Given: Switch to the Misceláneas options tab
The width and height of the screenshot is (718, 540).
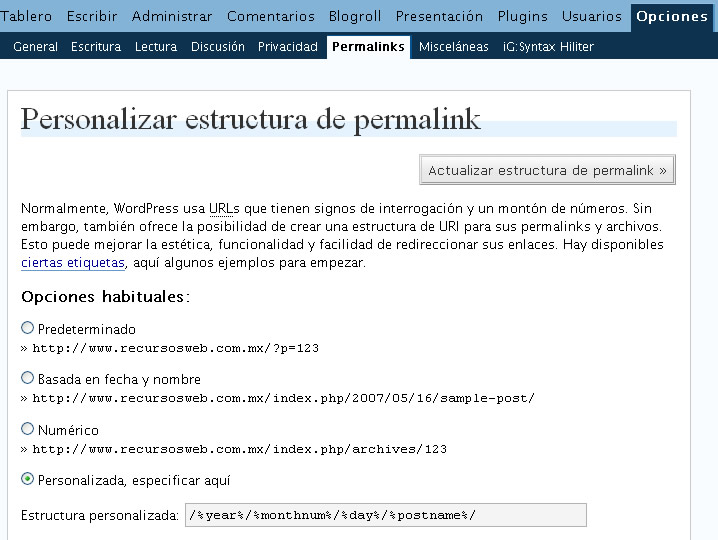Looking at the screenshot, I should (453, 46).
